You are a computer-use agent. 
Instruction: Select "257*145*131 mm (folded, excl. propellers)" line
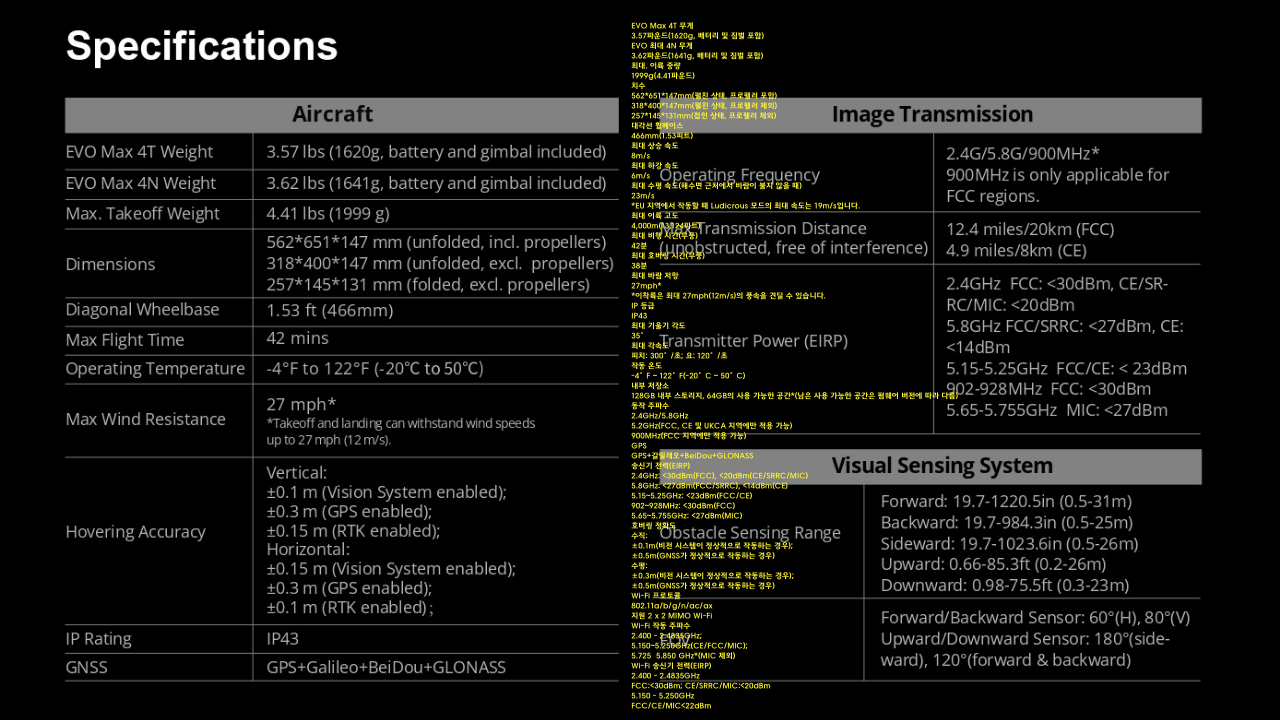coord(428,284)
